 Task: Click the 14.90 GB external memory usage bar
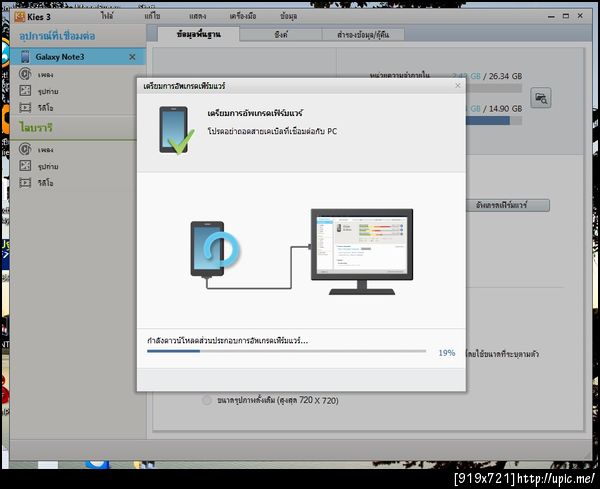coord(494,121)
